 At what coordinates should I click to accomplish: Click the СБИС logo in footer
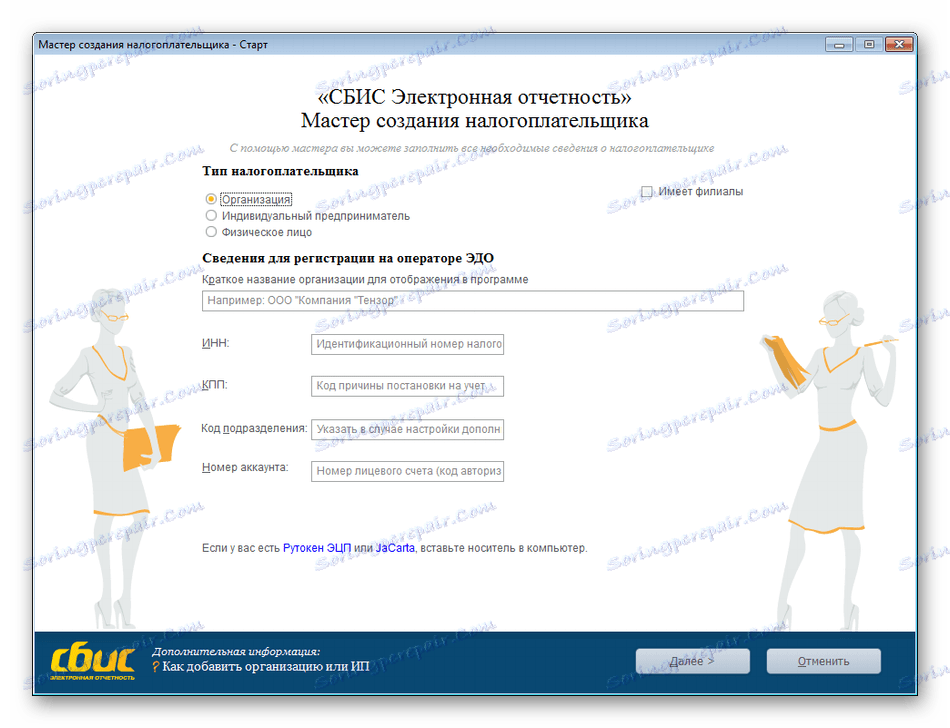pyautogui.click(x=93, y=661)
